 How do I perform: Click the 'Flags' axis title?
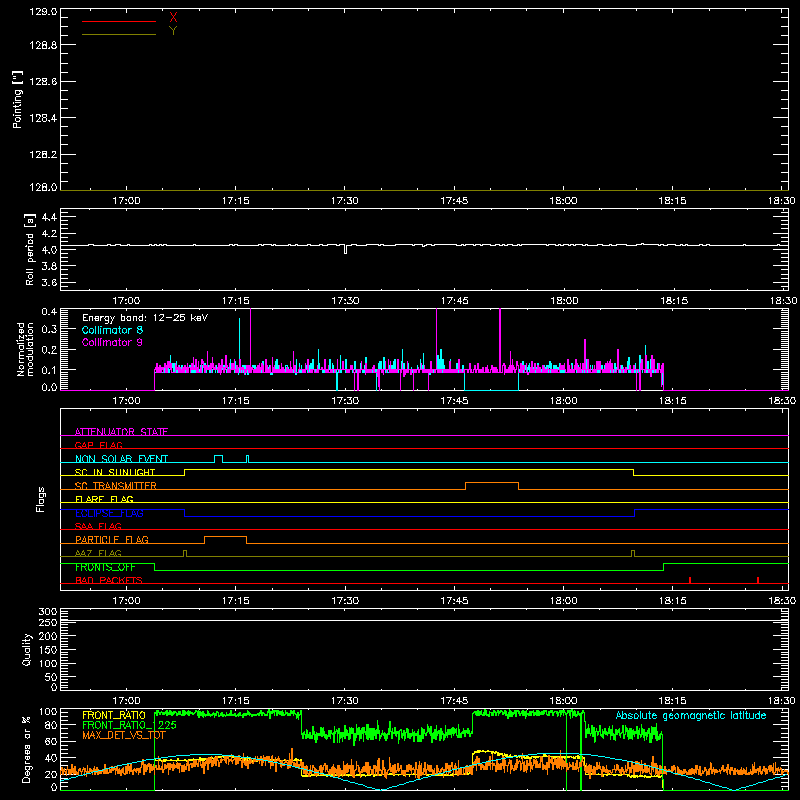tap(41, 499)
